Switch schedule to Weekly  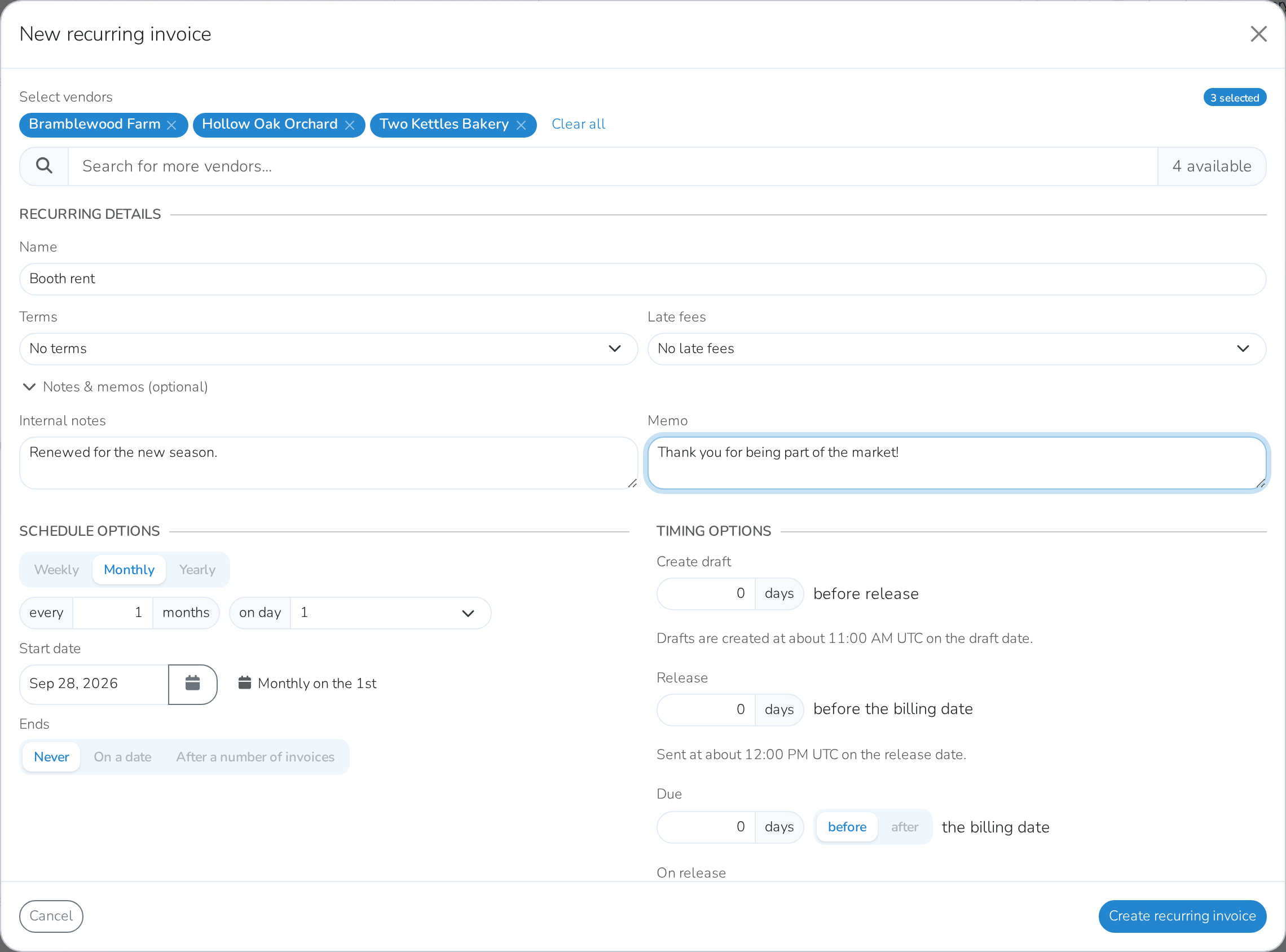pos(56,570)
